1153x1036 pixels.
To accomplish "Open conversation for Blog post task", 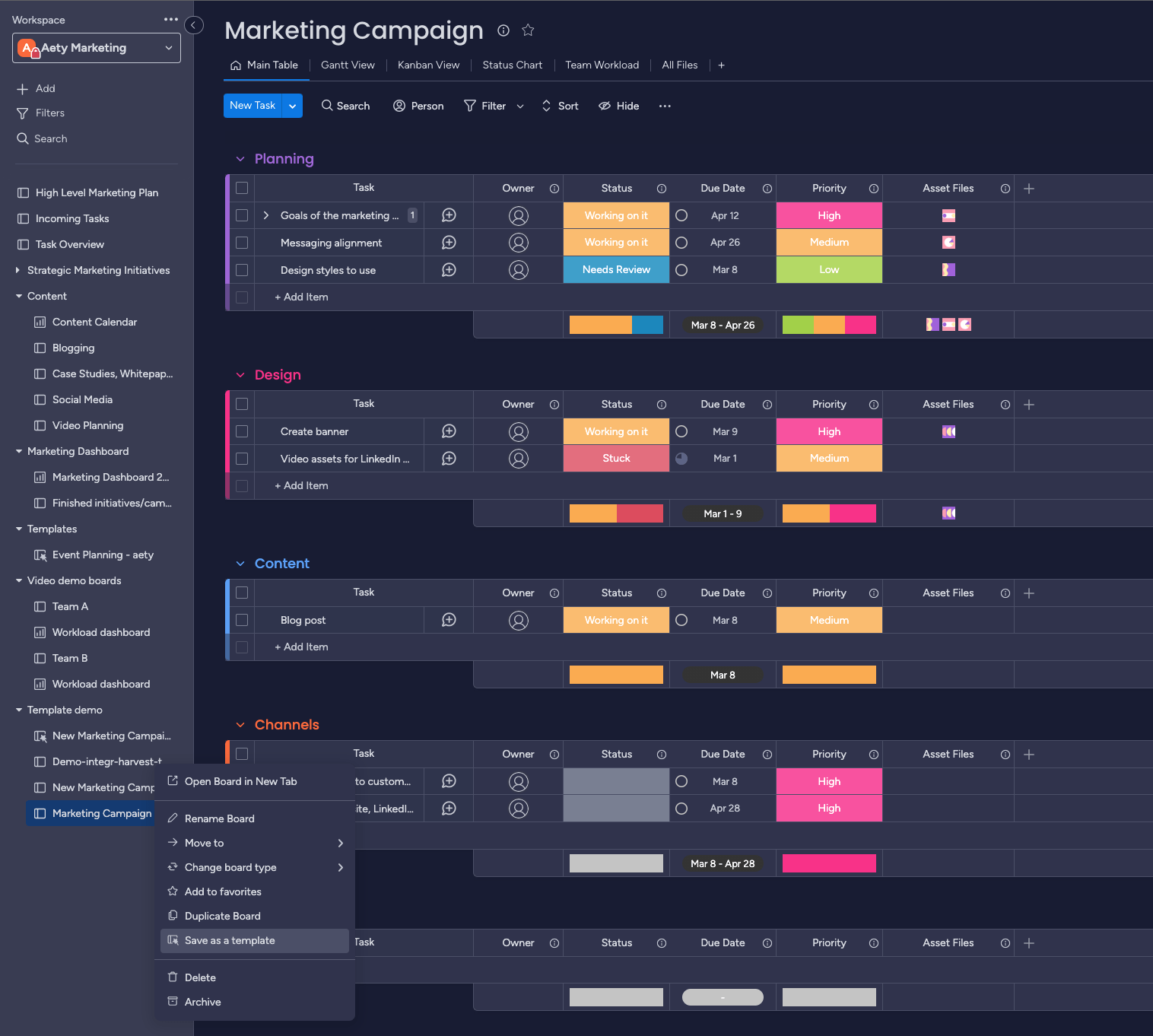I will [x=449, y=620].
